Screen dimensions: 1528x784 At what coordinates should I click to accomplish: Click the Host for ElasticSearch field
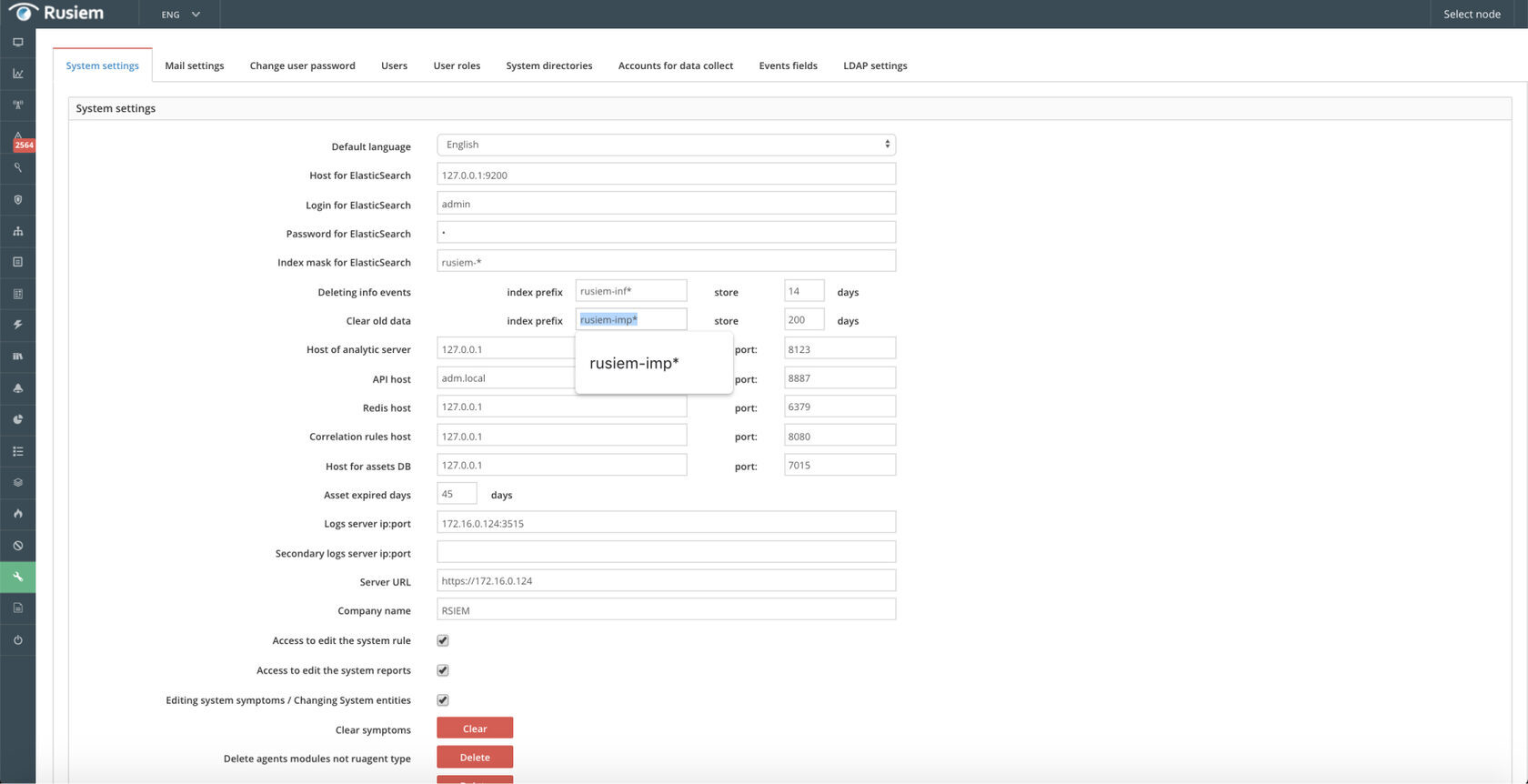point(666,175)
